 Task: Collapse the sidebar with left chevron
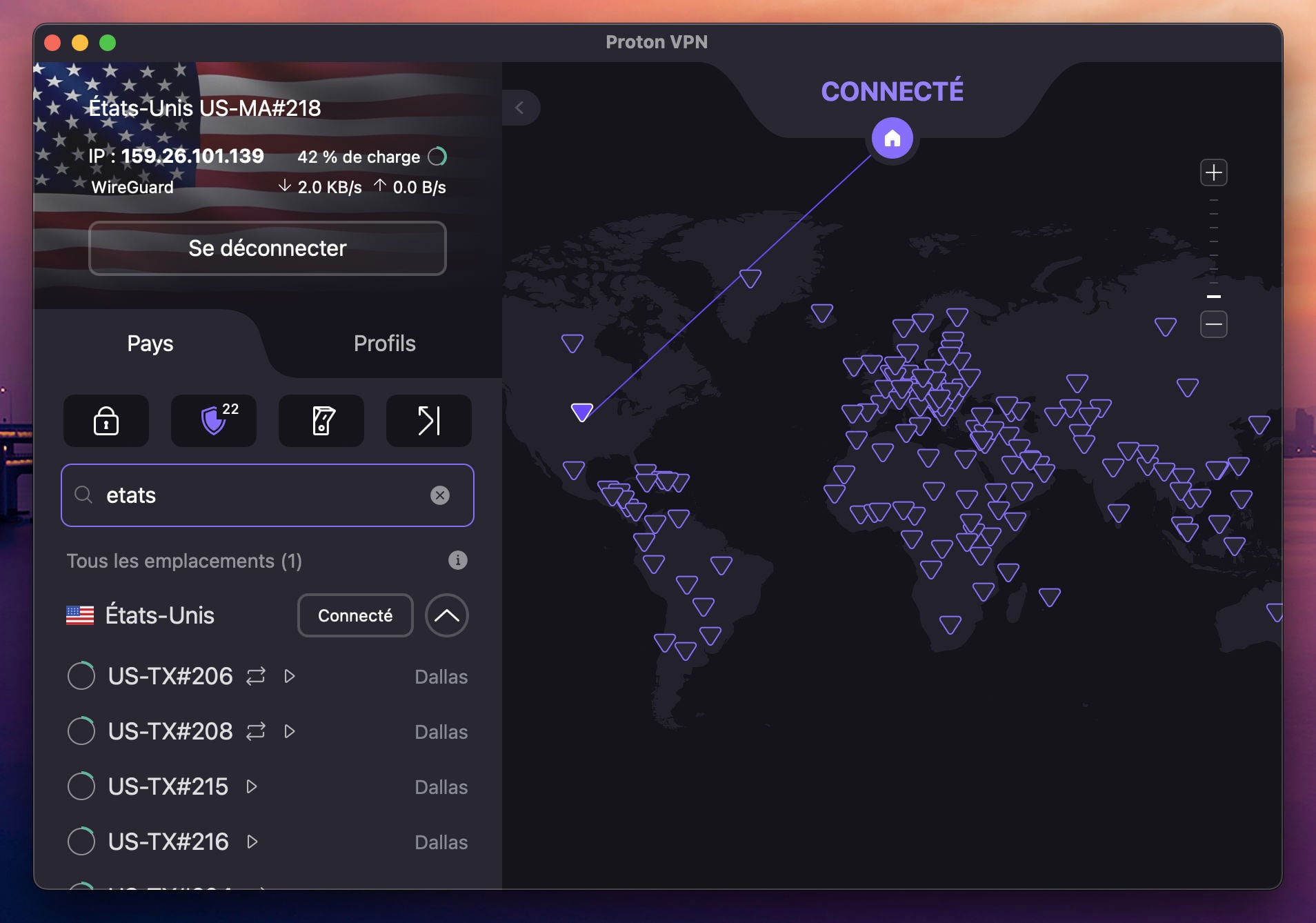520,108
